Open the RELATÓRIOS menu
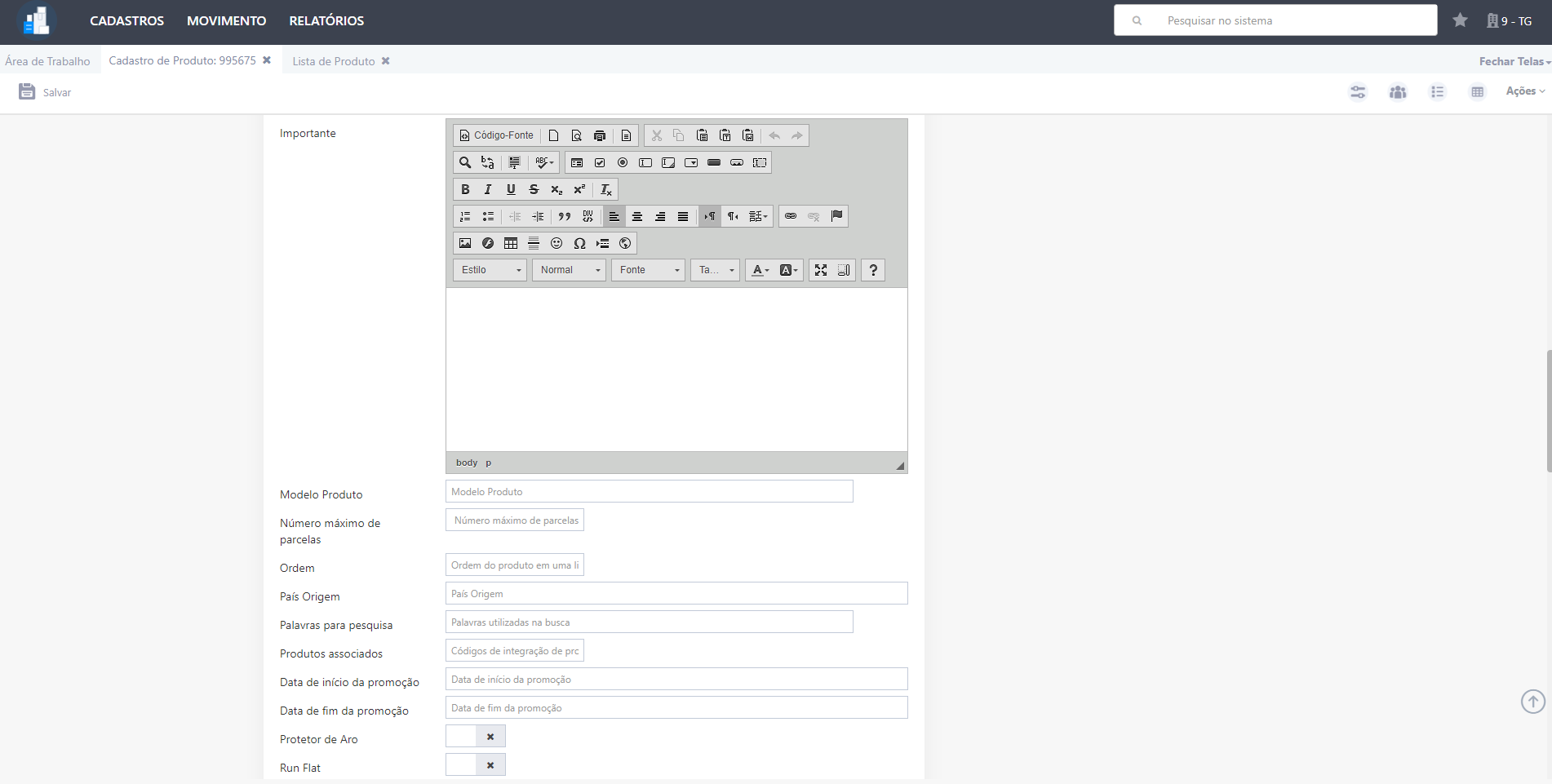 [326, 21]
